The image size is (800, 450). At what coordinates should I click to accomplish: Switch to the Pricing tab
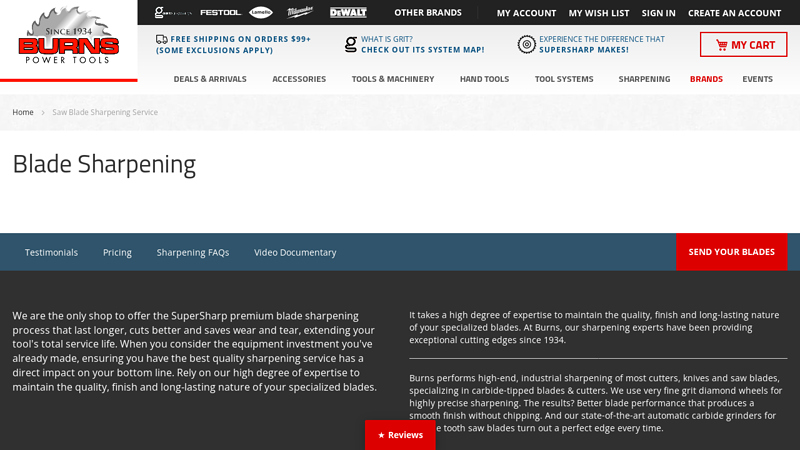(x=117, y=252)
